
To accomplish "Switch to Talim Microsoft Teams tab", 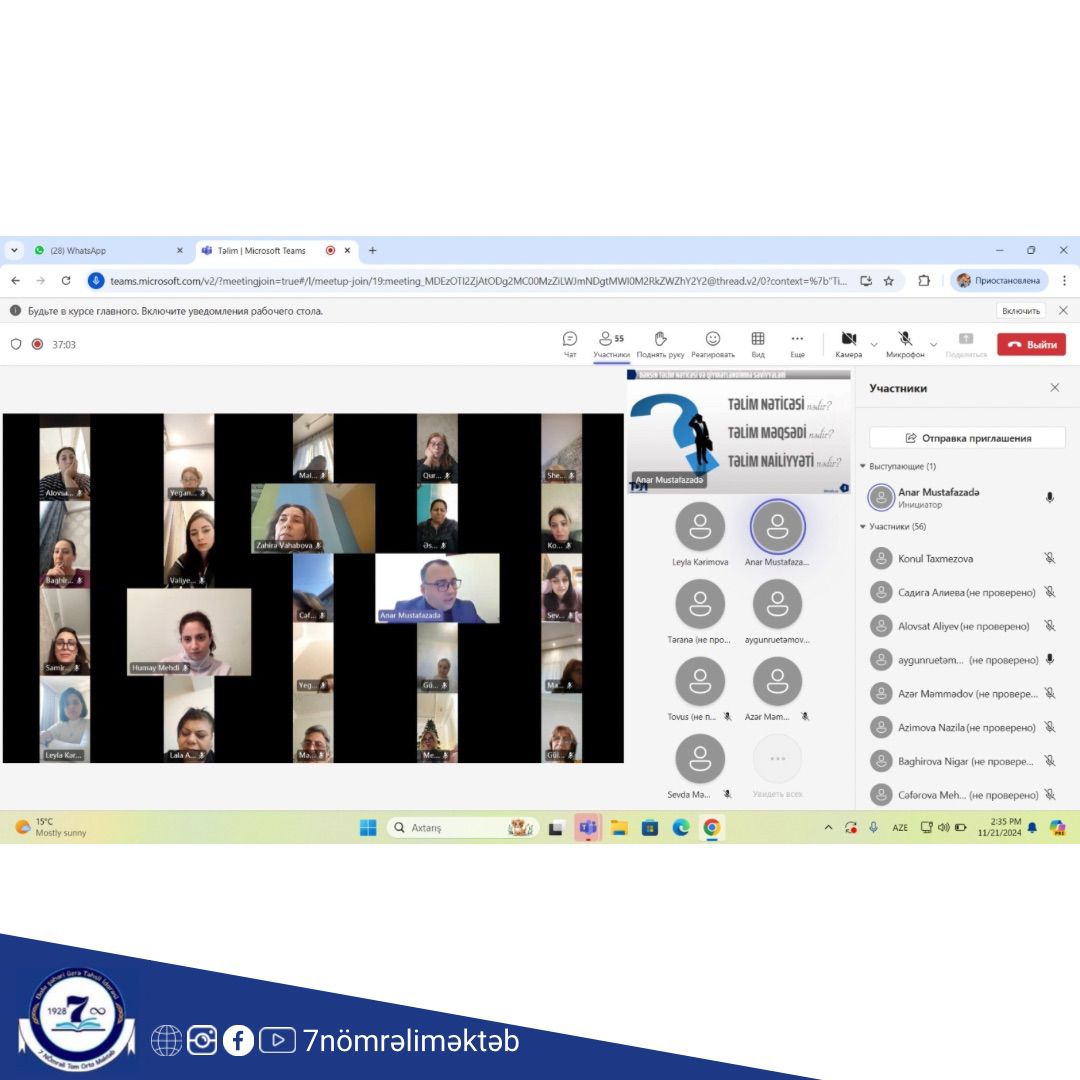I will click(x=262, y=251).
